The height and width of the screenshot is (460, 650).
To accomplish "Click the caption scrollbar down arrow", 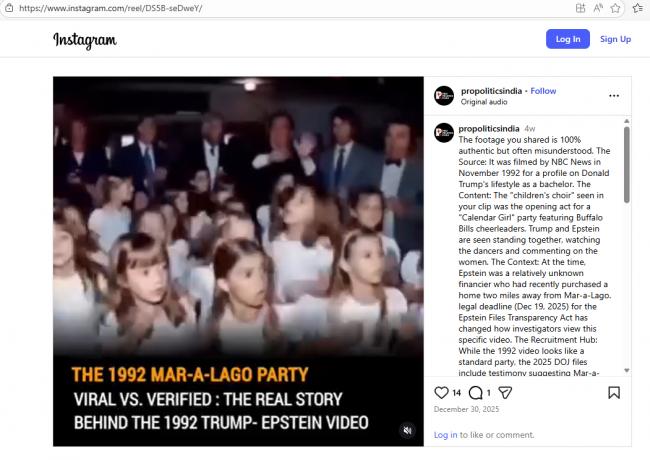I will 626,370.
